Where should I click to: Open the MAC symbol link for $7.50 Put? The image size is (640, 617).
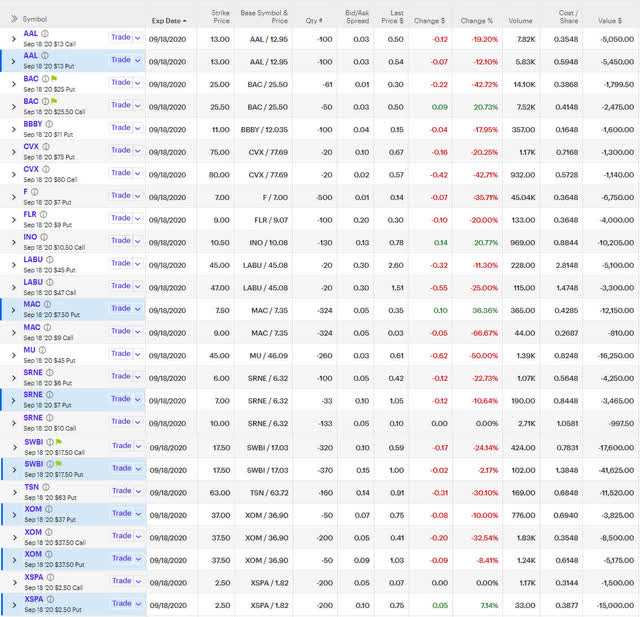[x=32, y=304]
